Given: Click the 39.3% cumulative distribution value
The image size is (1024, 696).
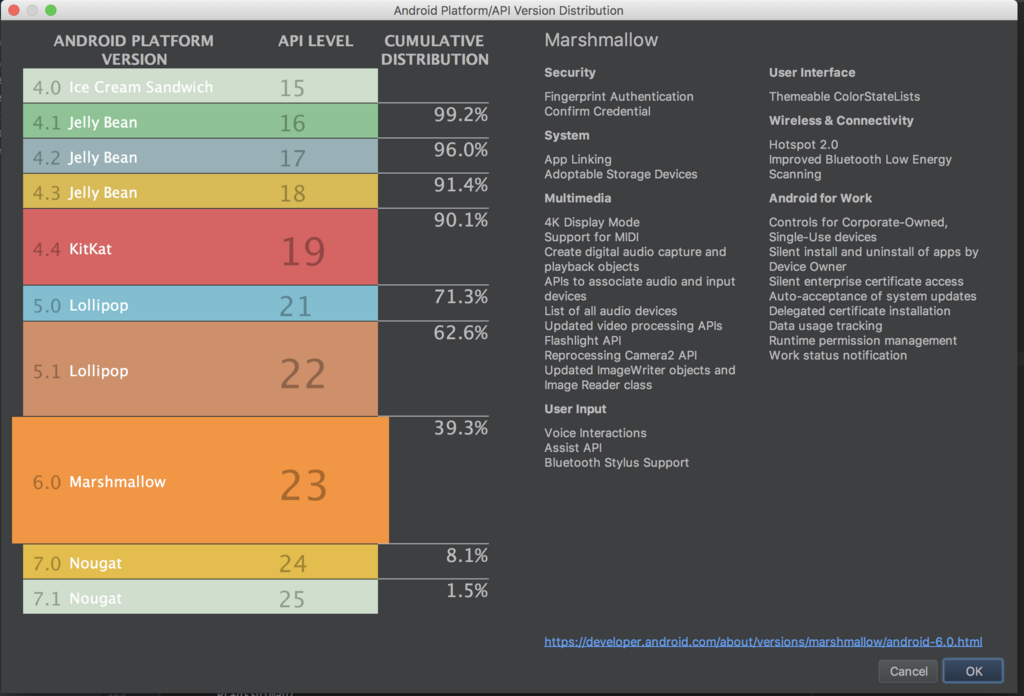Looking at the screenshot, I should point(460,428).
